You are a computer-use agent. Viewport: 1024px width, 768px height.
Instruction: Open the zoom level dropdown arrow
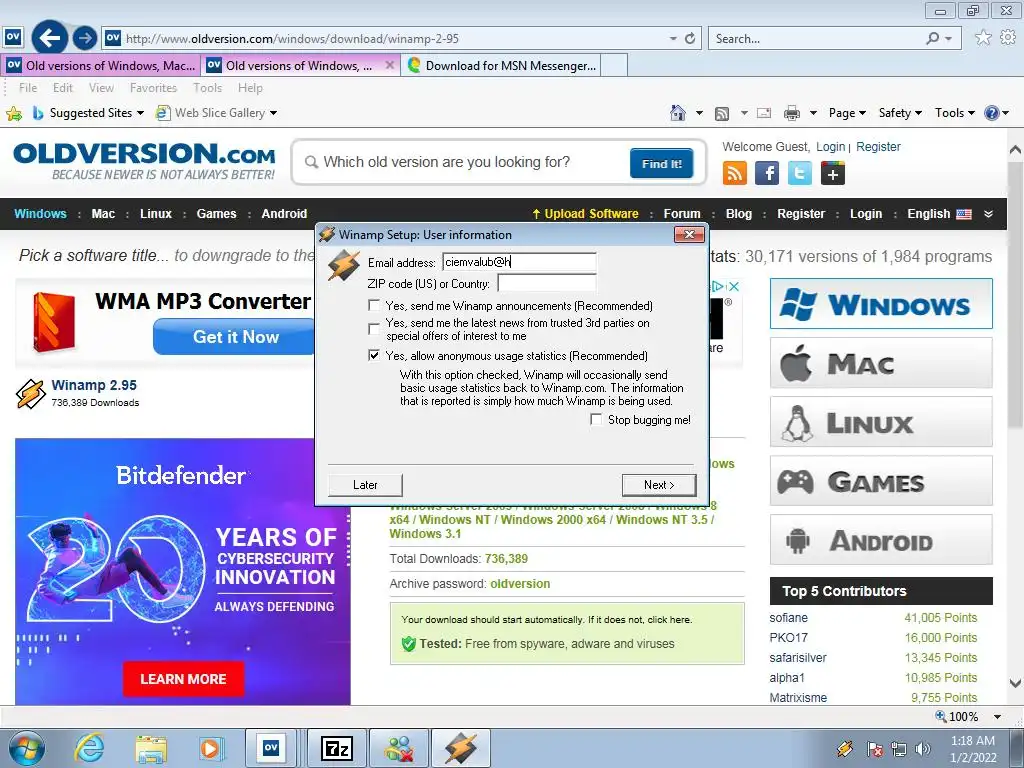[x=997, y=716]
